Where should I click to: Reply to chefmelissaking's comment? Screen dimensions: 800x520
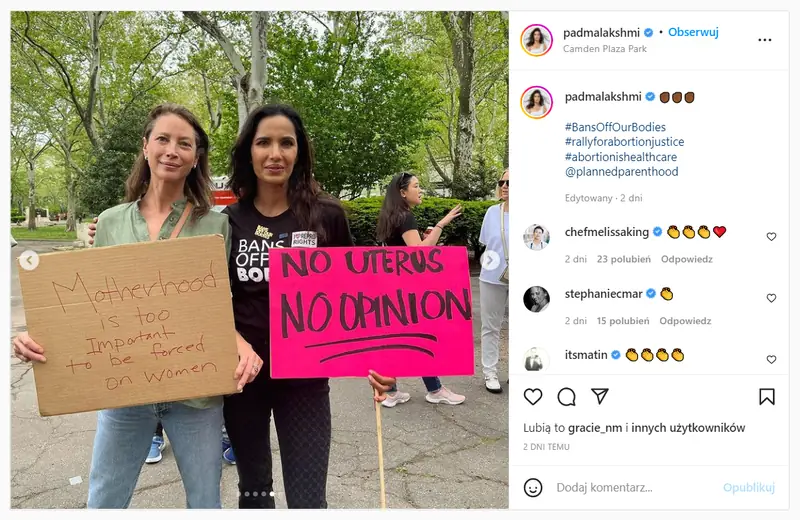(x=687, y=259)
